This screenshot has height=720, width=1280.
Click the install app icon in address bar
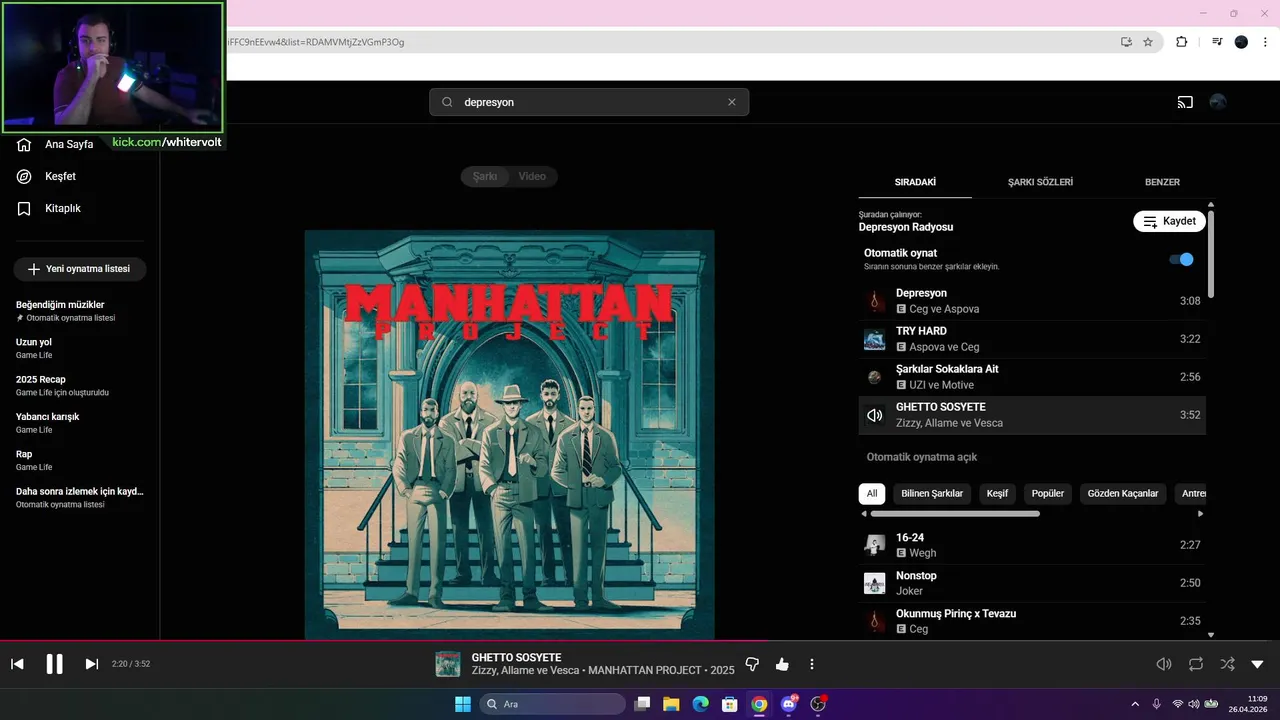coord(1126,42)
